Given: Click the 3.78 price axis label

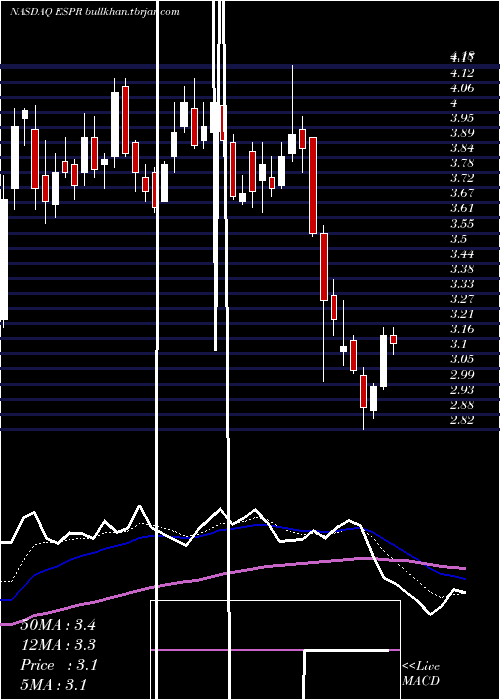Looking at the screenshot, I should 462,163.
